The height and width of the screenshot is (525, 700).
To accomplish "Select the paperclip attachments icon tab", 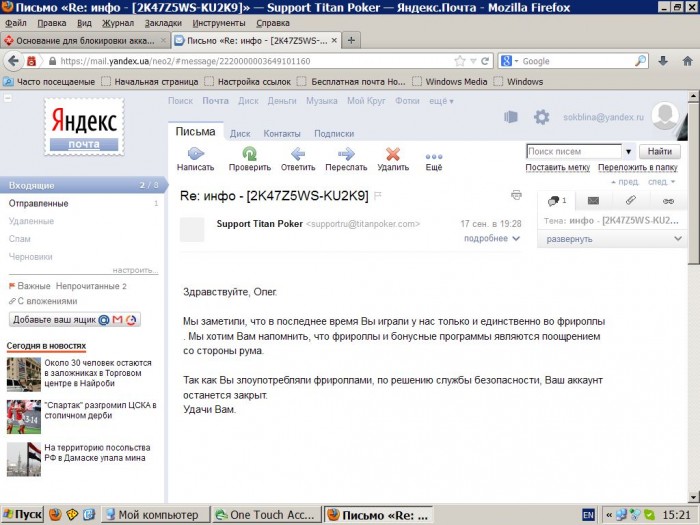I will [x=630, y=200].
